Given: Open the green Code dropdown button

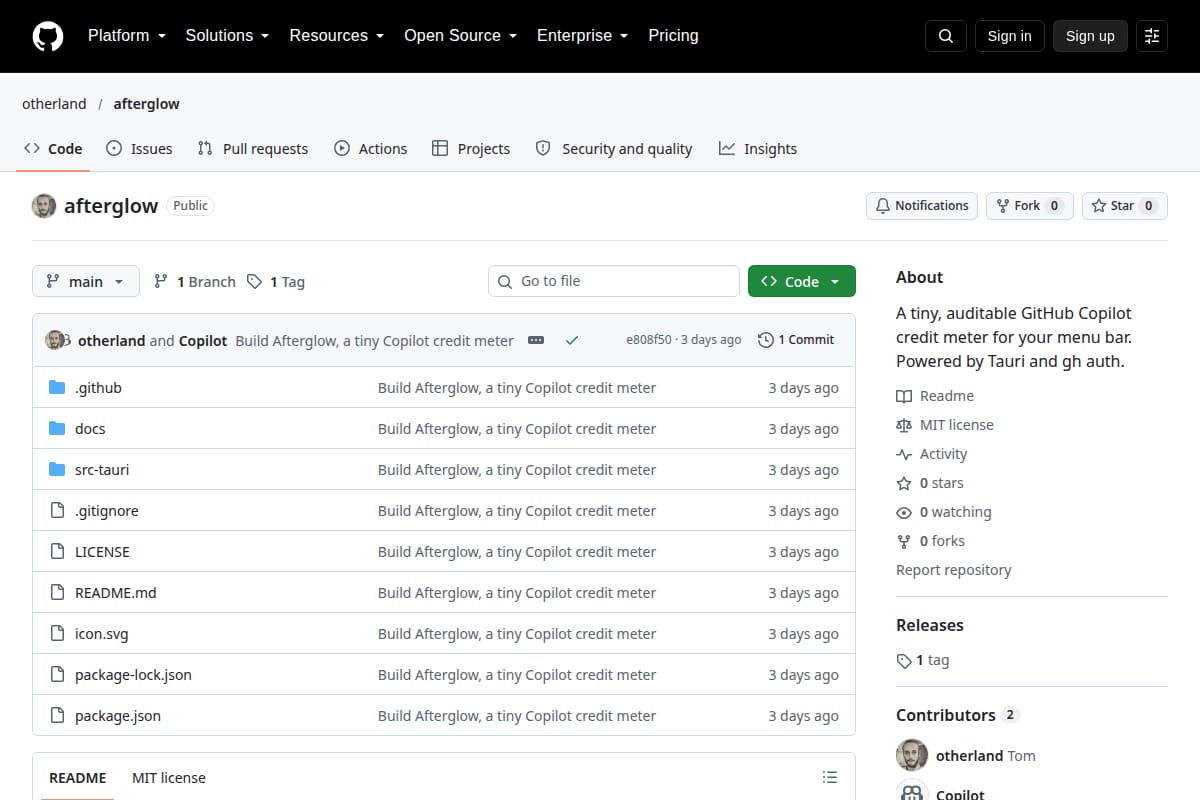Looking at the screenshot, I should point(802,282).
